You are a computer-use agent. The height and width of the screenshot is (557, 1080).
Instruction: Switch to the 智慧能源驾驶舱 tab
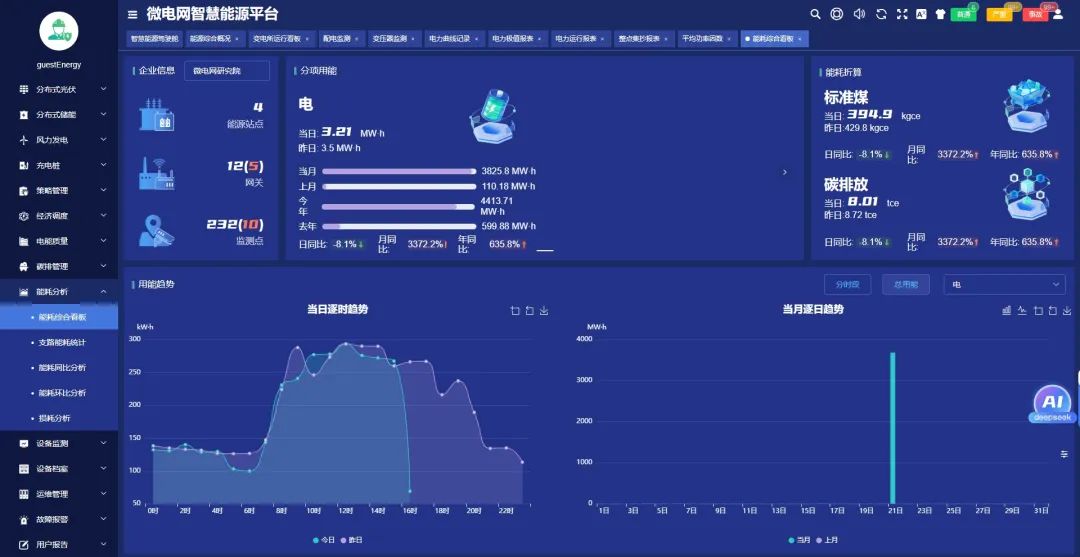154,39
